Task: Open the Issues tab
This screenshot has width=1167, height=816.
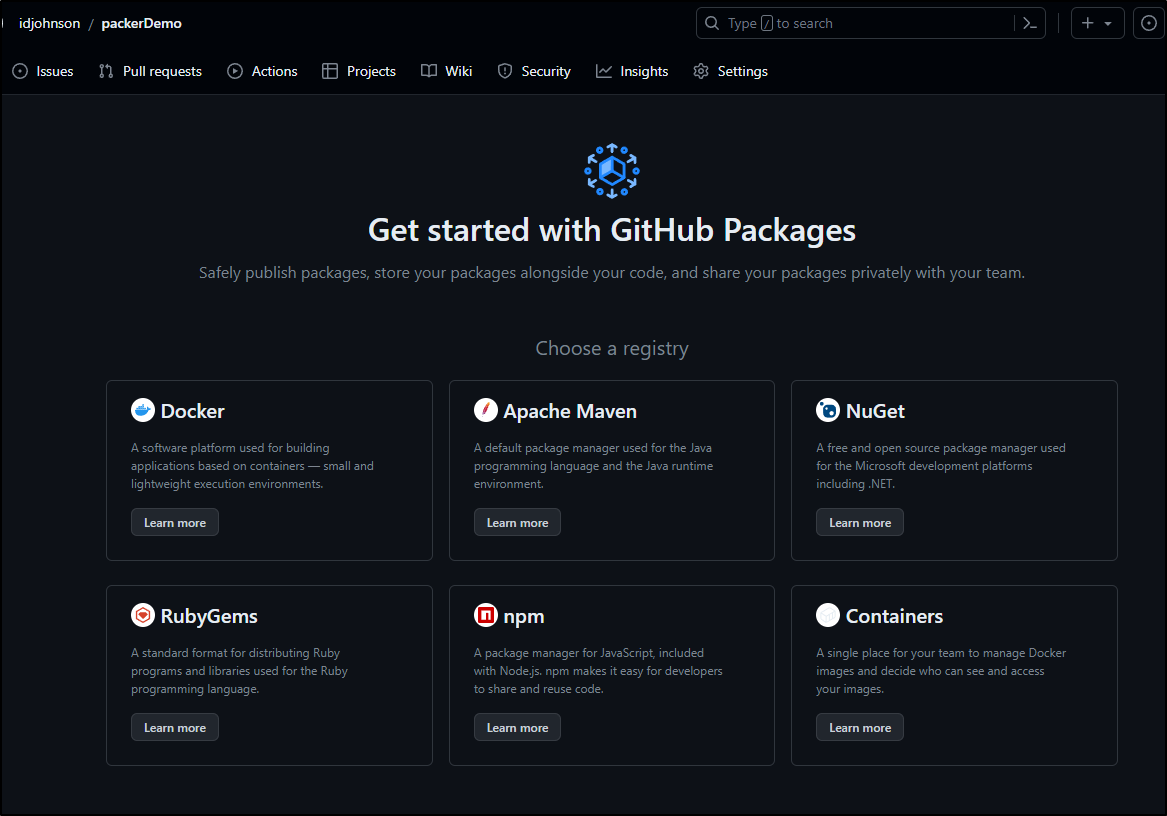Action: pos(43,71)
